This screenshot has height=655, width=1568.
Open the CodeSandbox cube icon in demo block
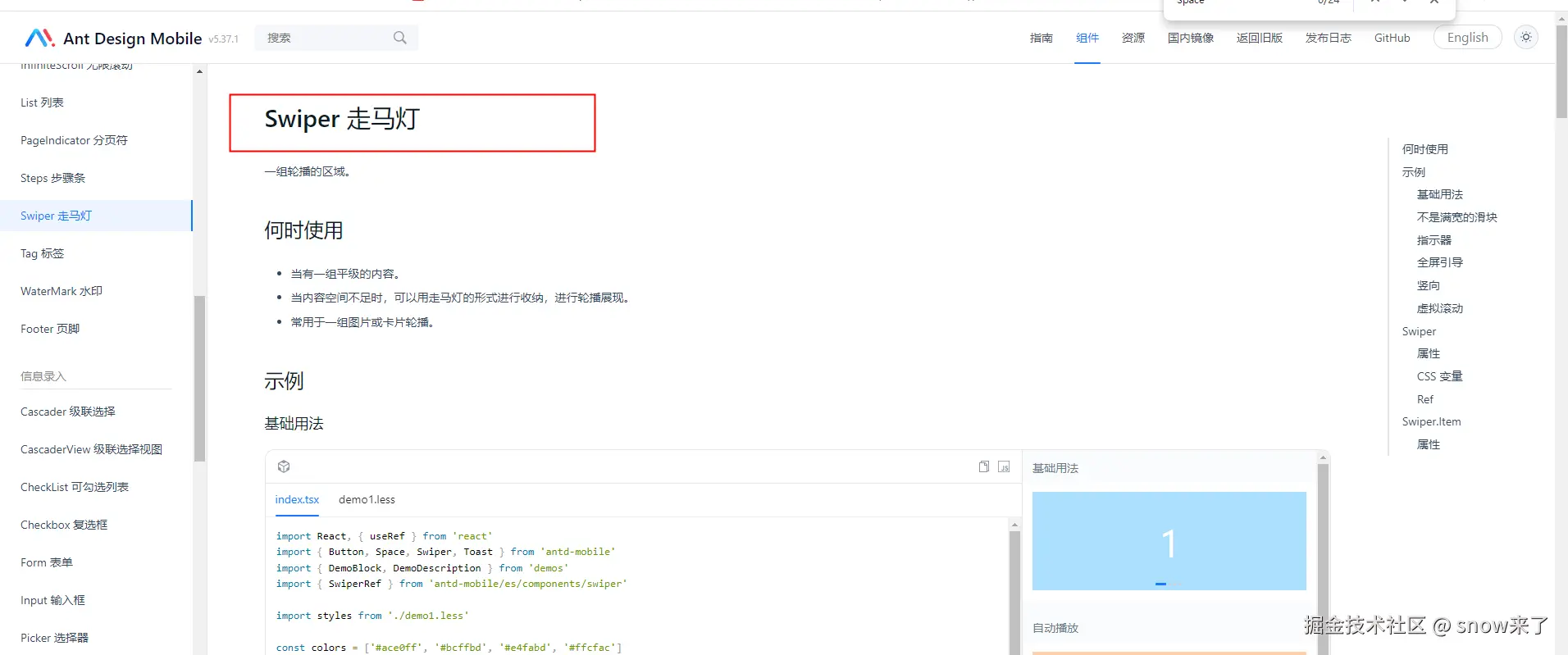click(284, 466)
